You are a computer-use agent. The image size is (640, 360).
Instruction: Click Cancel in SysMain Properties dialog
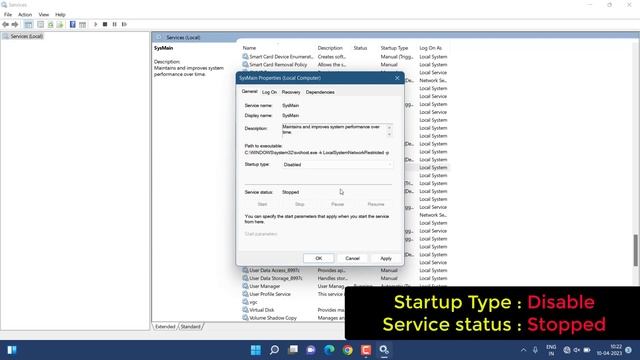pos(352,258)
